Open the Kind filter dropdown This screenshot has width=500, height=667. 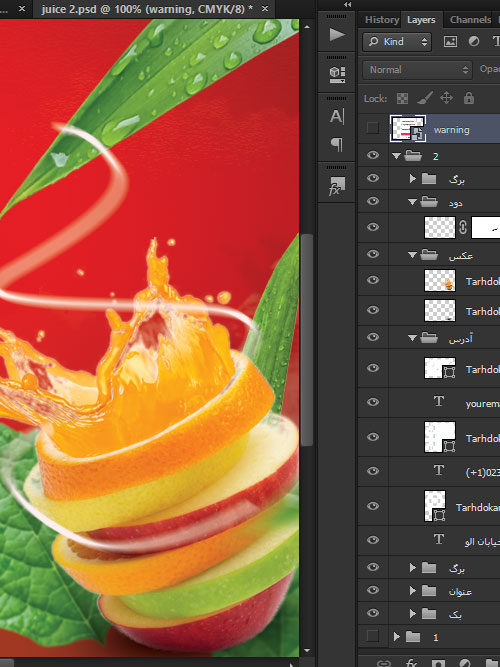[x=397, y=42]
